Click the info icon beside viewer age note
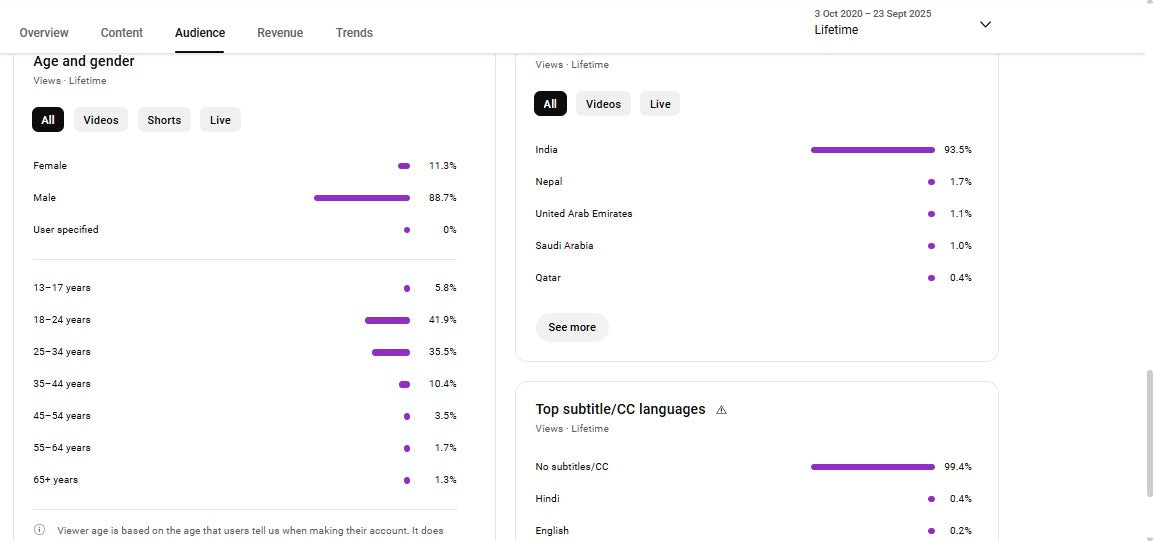1154x541 pixels. click(39, 530)
